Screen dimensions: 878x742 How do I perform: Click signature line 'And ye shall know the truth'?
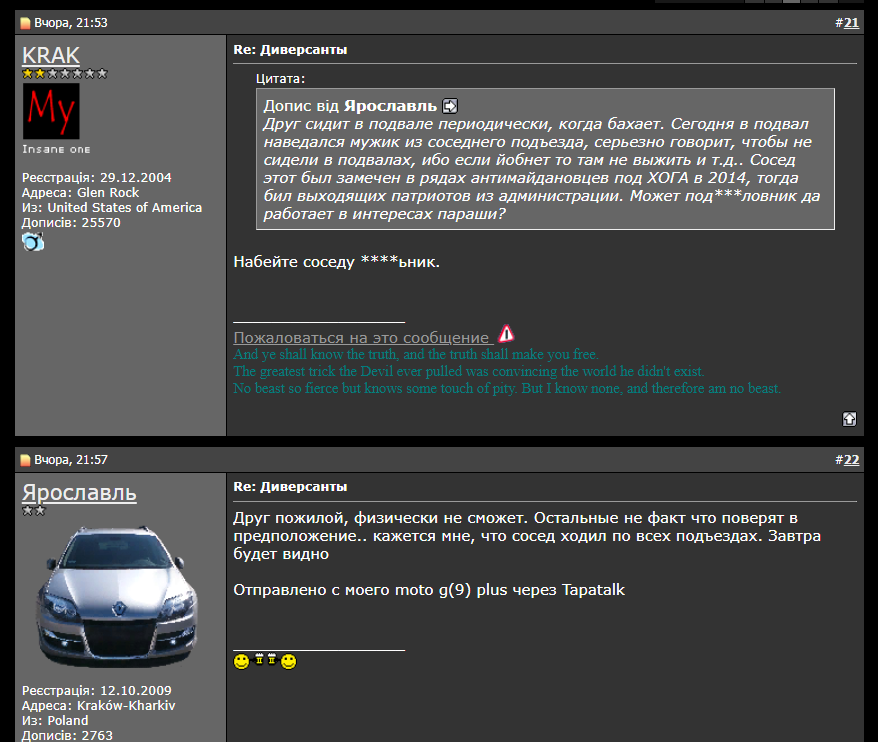click(416, 354)
